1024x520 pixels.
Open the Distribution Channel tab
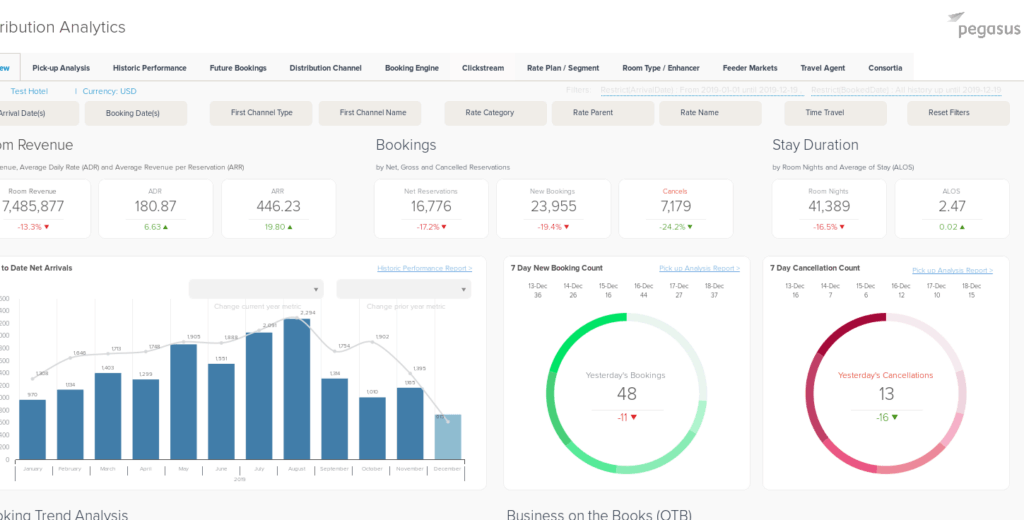point(325,68)
